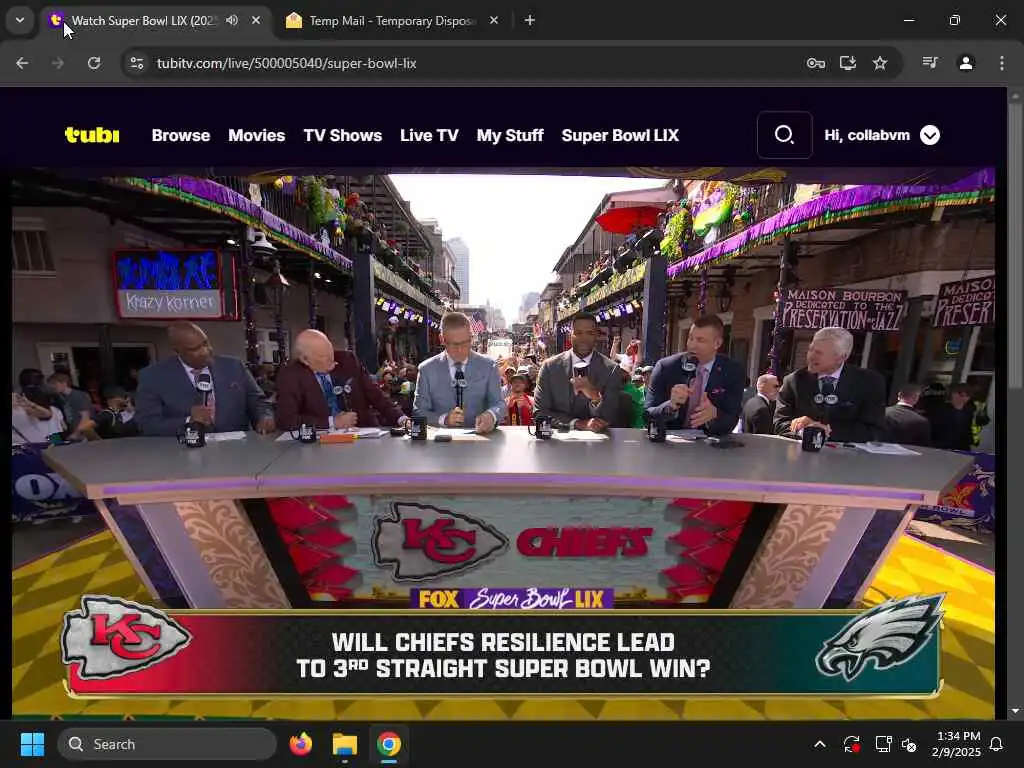Select Chrome icon in the taskbar
Image resolution: width=1024 pixels, height=768 pixels.
[x=389, y=744]
